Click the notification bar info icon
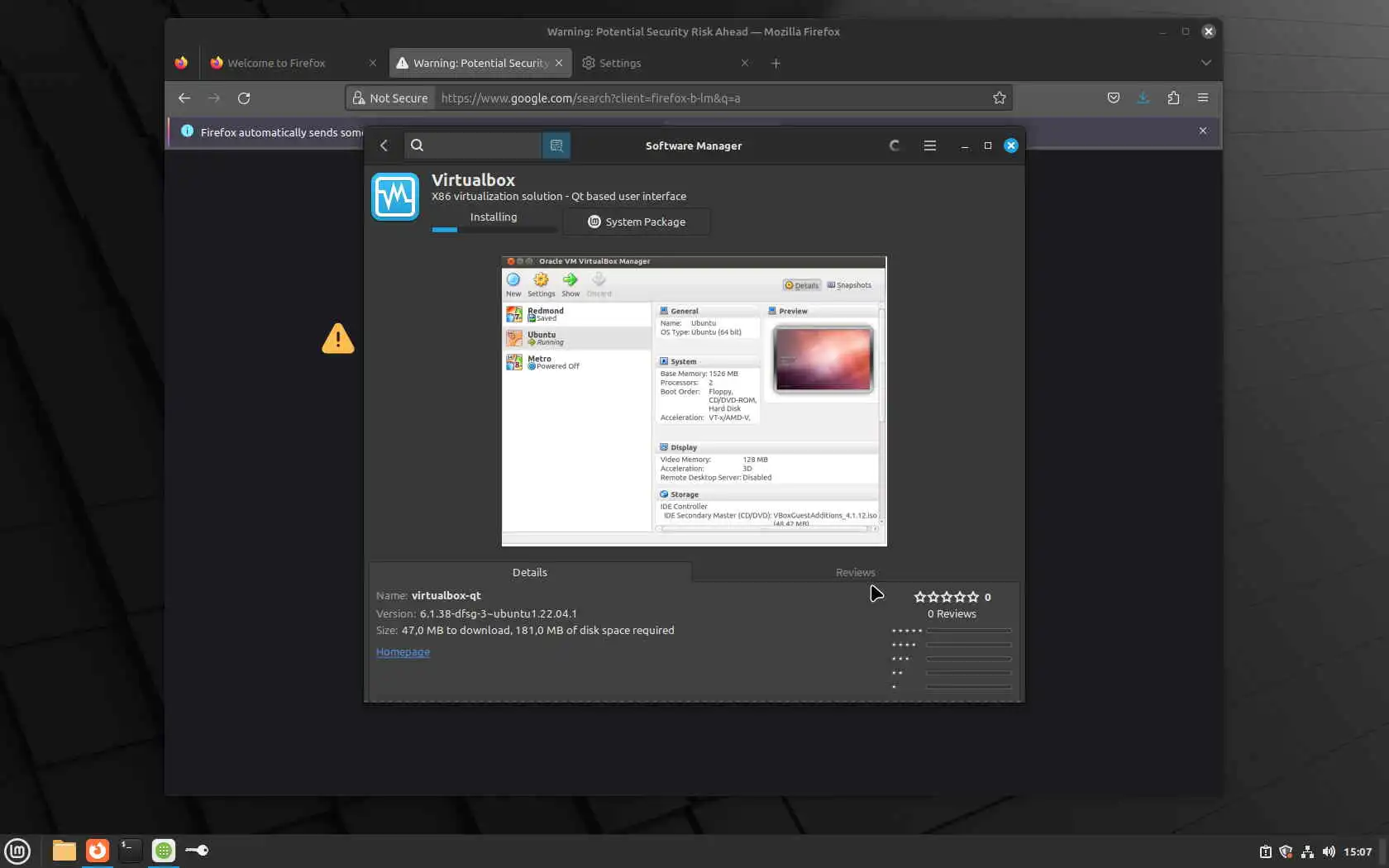 coord(187,131)
